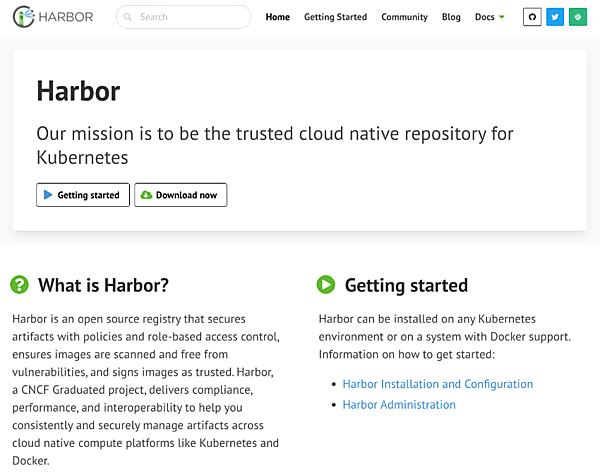The image size is (600, 473).
Task: Navigate to the Blog page
Action: click(x=451, y=17)
